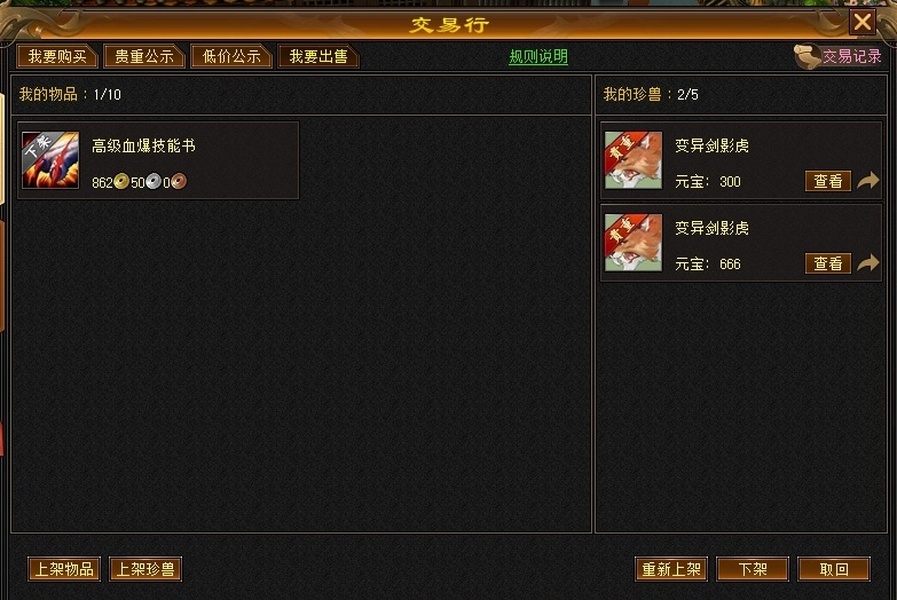Screen dimensions: 897x600
Task: Select the second 变异剑影虎 pet portrait
Action: [x=633, y=243]
